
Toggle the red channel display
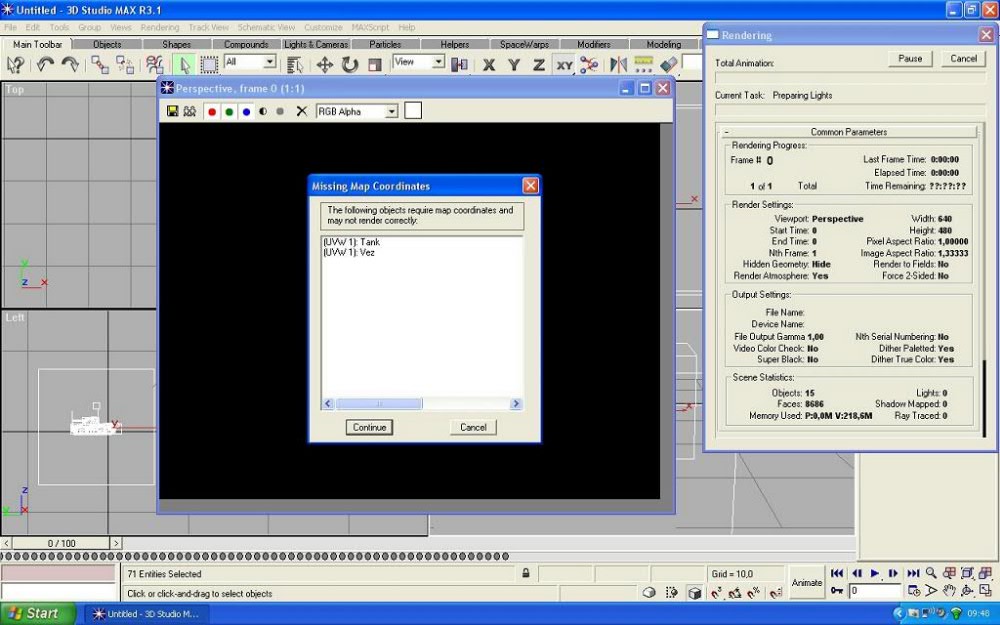click(212, 112)
